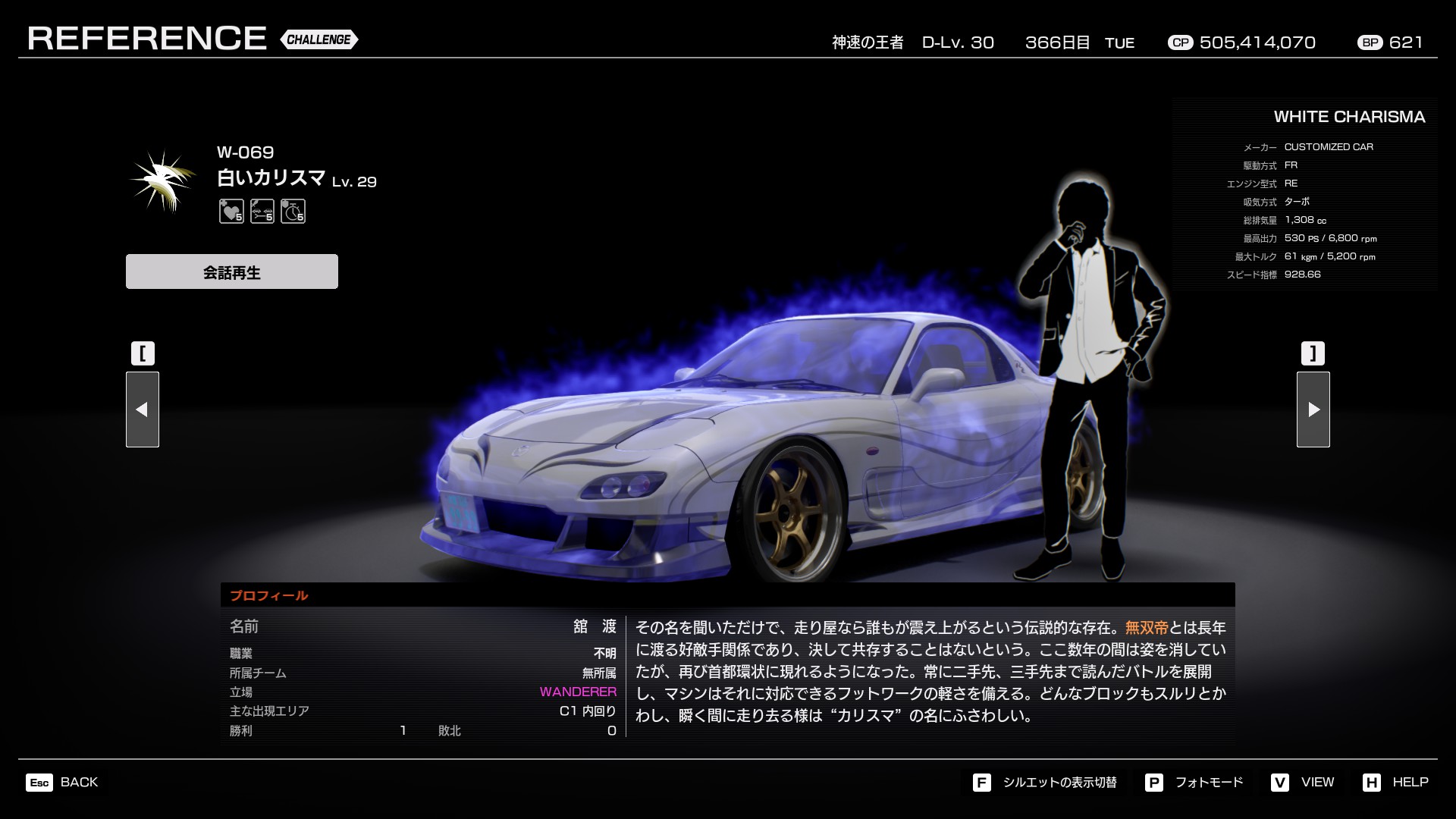The image size is (1456, 819).
Task: Go to previous rival with left arrow
Action: pos(143,409)
